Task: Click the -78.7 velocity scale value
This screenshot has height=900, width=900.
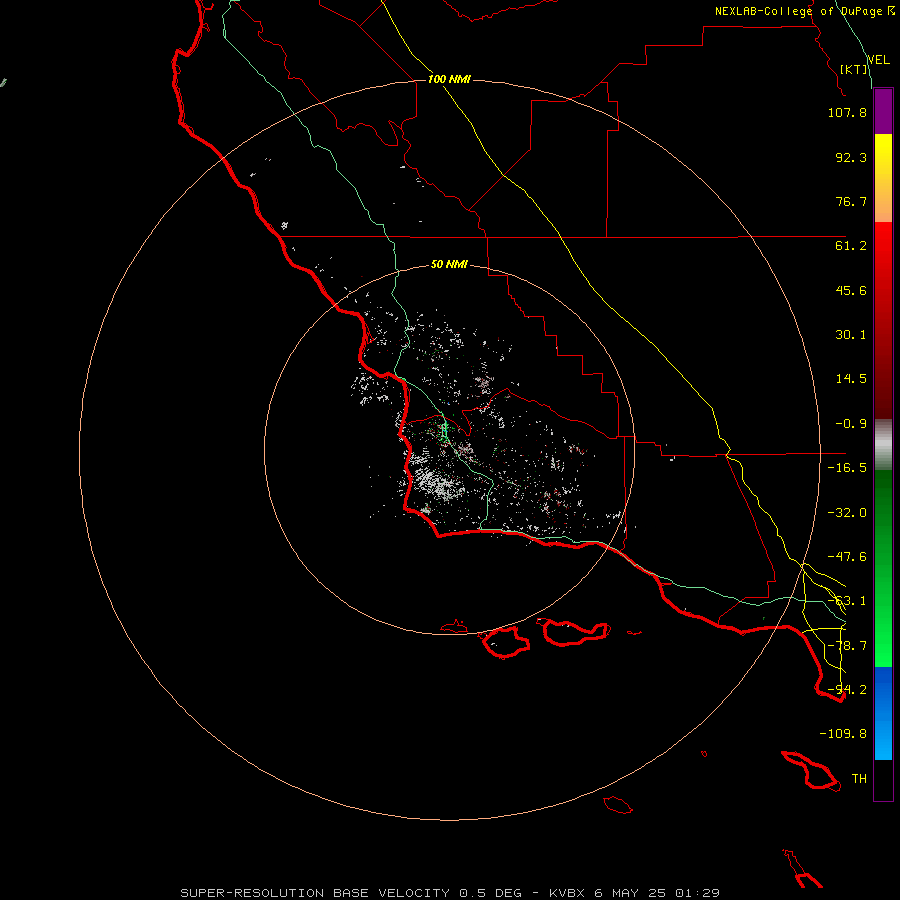Action: pos(847,646)
